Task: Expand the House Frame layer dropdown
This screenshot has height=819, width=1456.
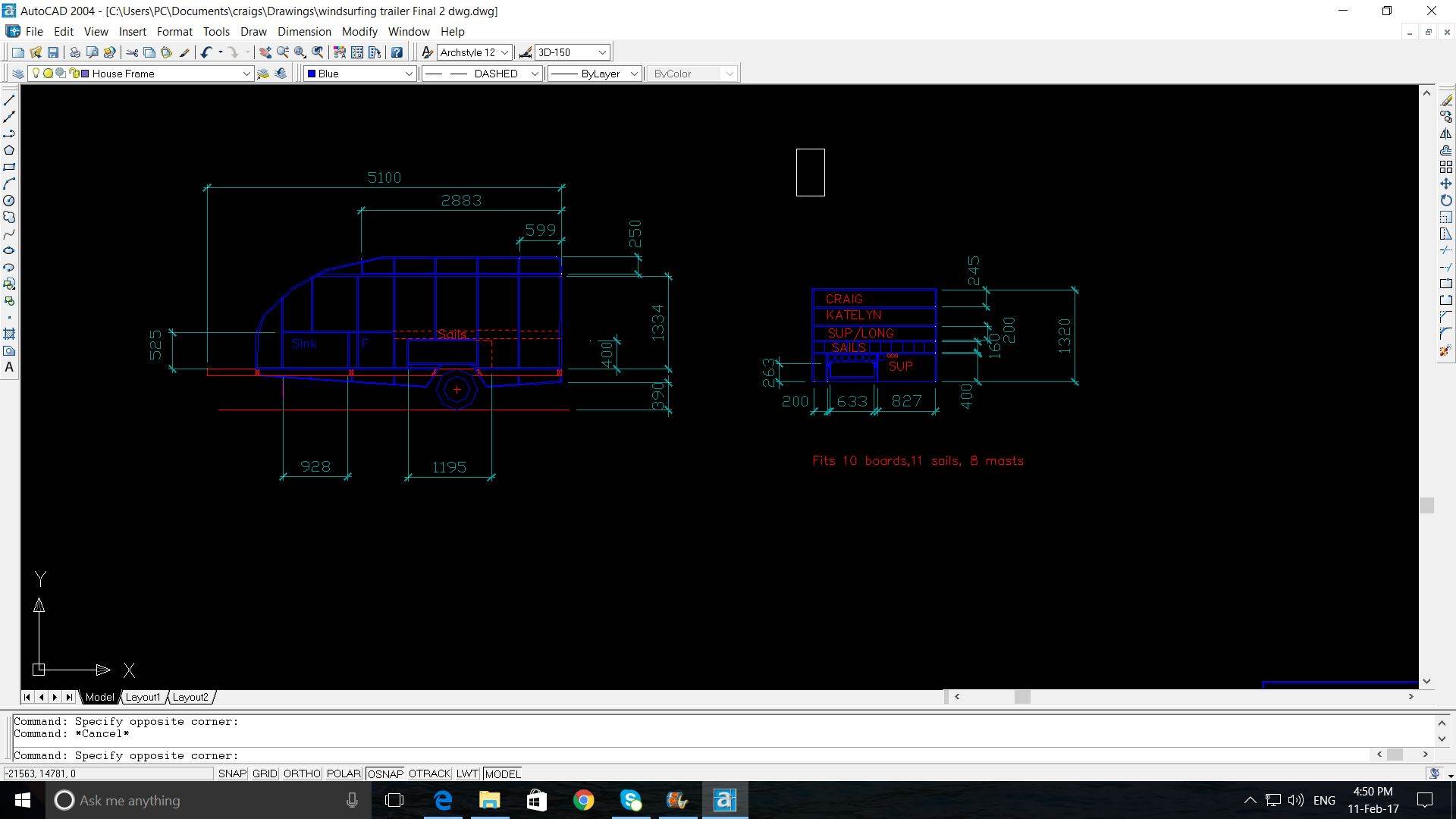Action: click(x=246, y=74)
